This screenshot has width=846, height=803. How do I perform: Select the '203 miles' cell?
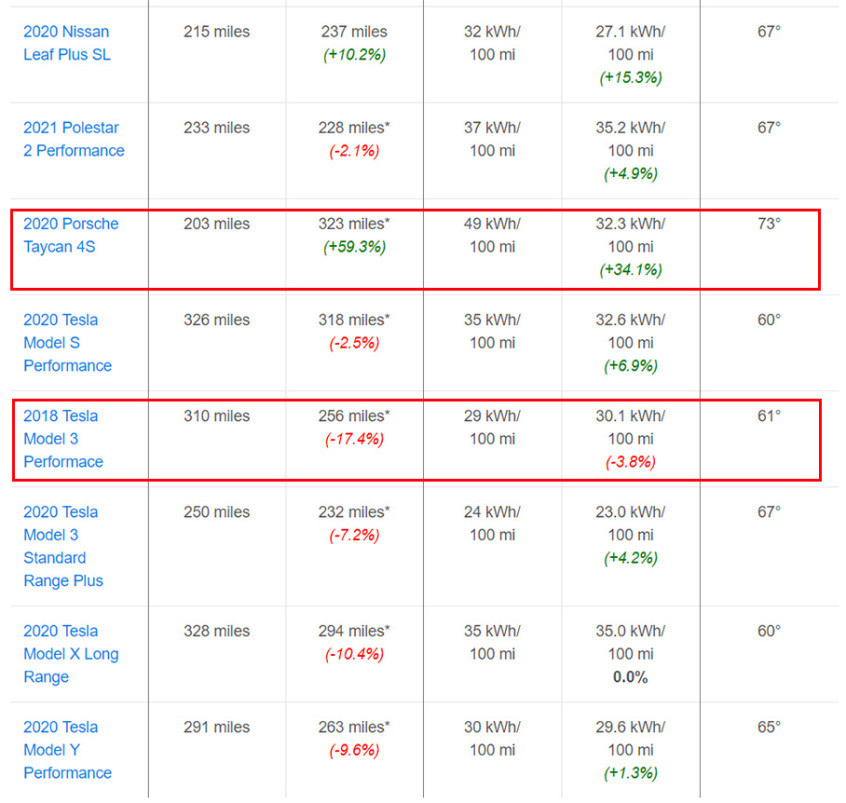[x=216, y=224]
